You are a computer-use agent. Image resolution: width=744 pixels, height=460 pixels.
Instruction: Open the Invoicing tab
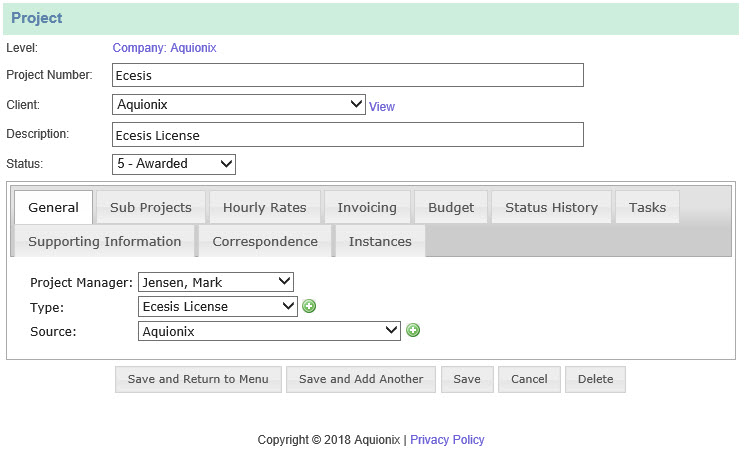[x=367, y=207]
